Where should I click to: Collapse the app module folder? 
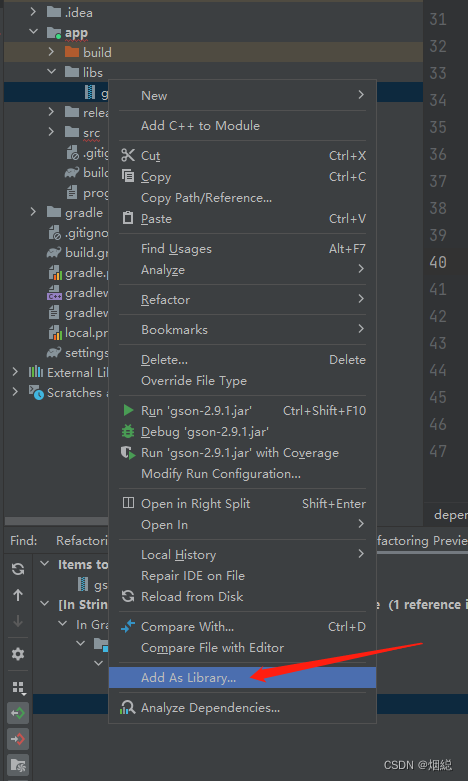(x=33, y=31)
